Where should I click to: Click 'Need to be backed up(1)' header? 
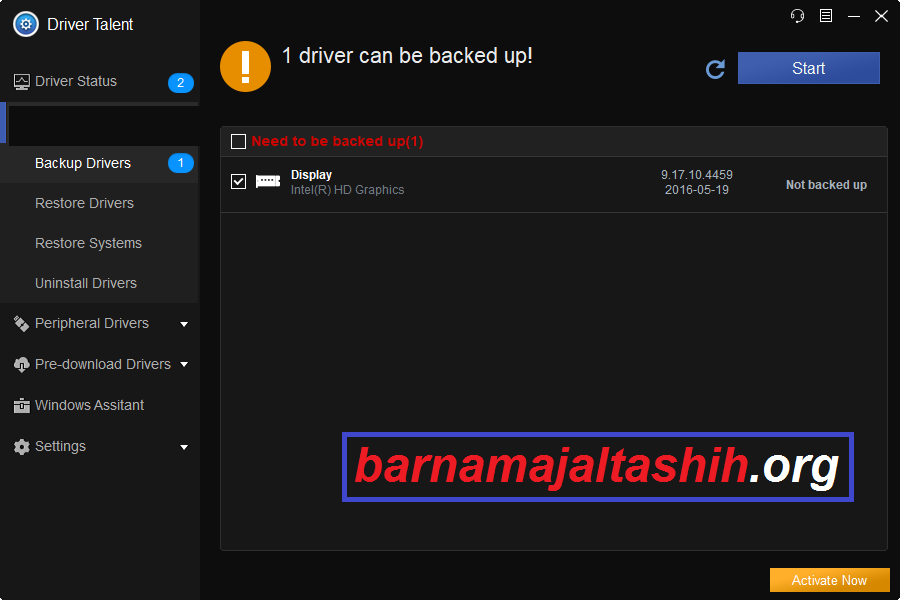(338, 141)
